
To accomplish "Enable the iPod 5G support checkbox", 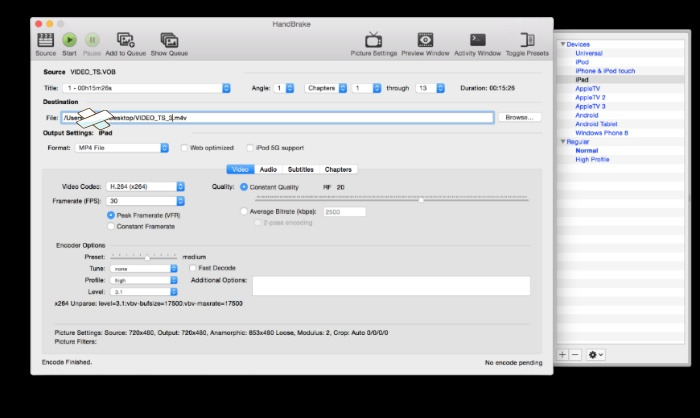I will pos(250,148).
